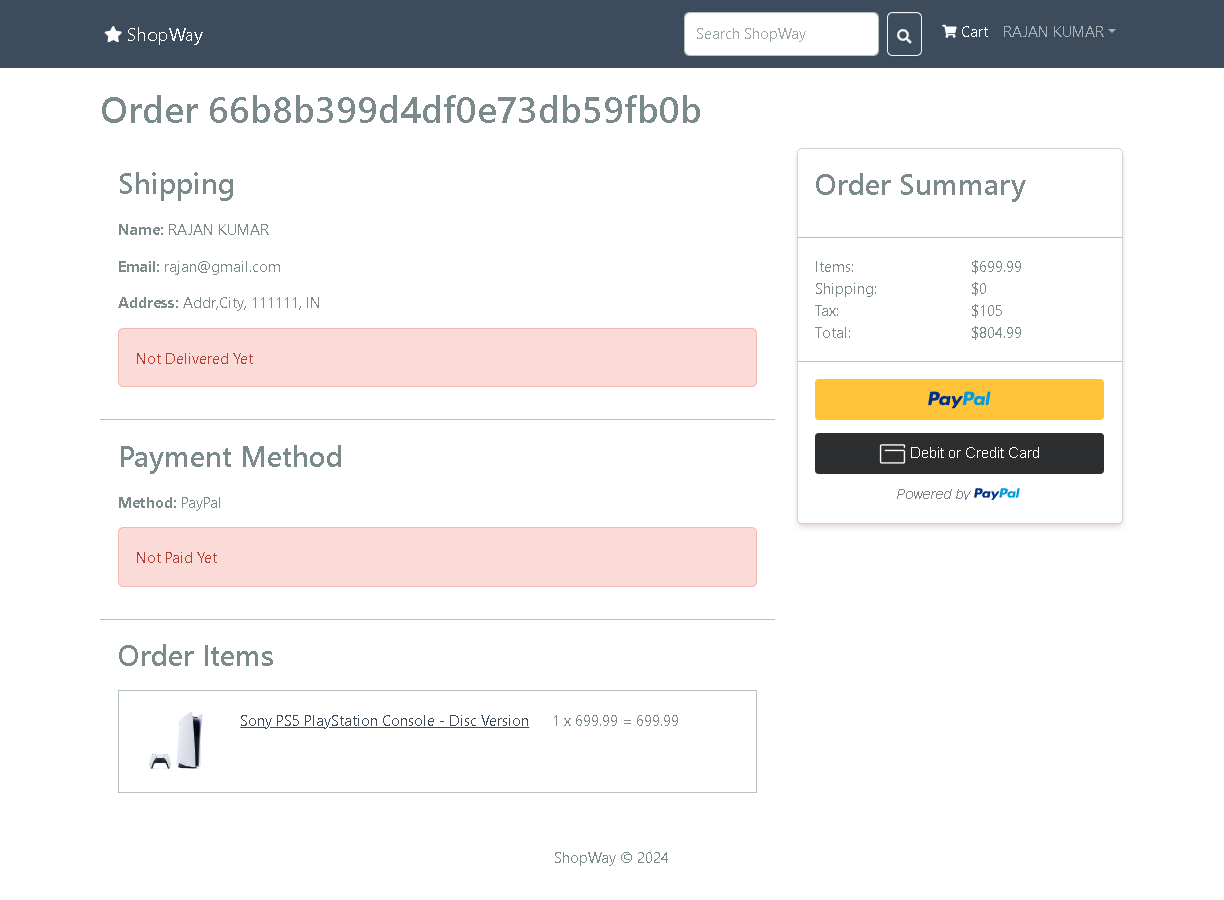Click the email rajan@gmail.com
This screenshot has width=1224, height=900.
click(x=222, y=267)
